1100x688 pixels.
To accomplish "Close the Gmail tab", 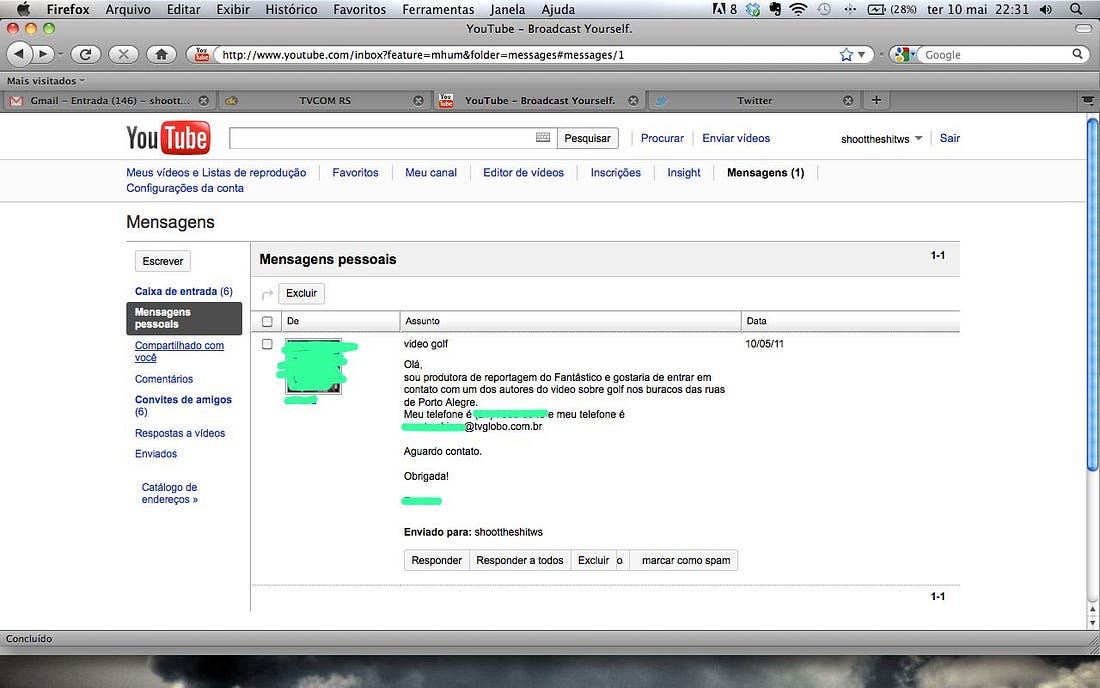I will pyautogui.click(x=203, y=100).
